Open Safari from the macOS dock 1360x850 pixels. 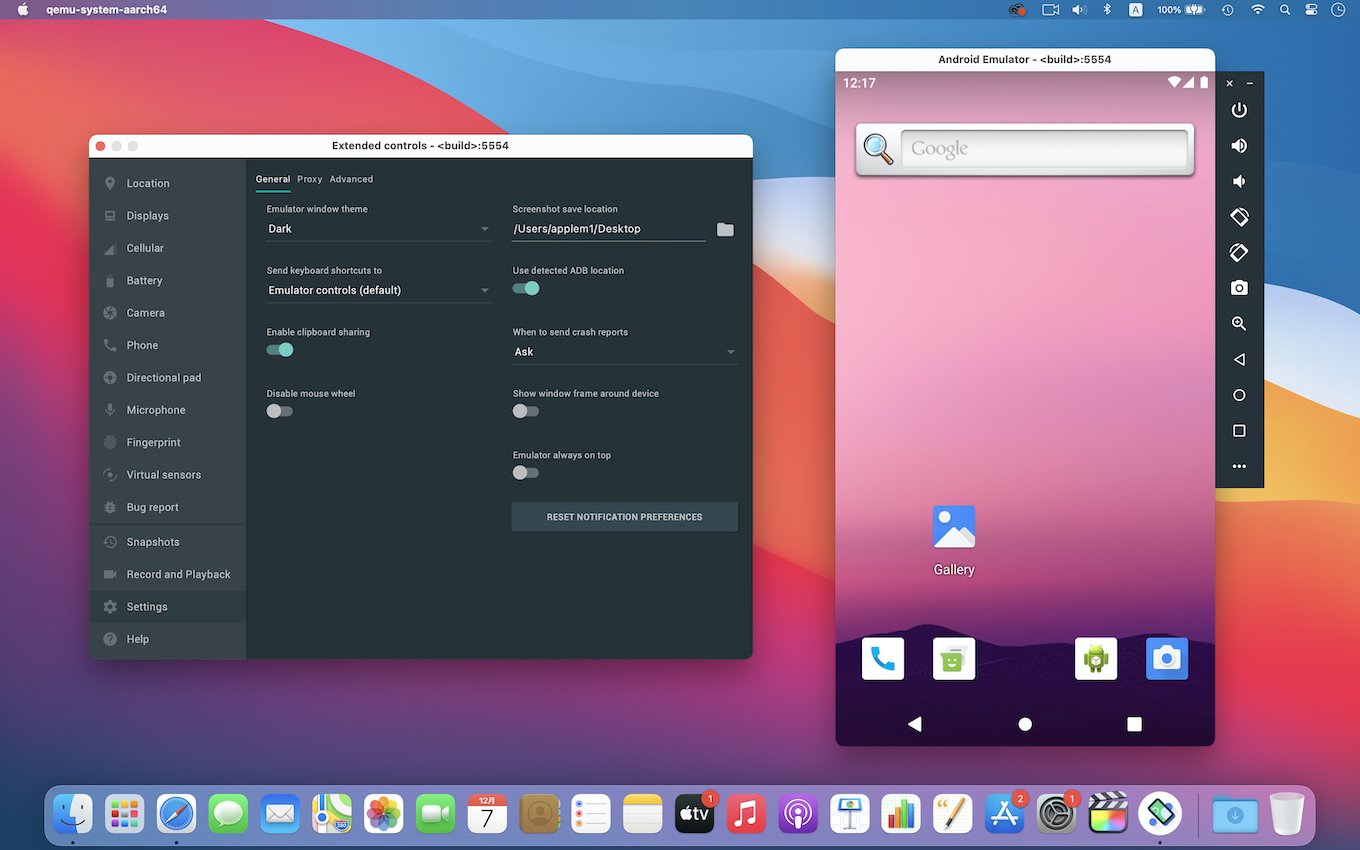click(x=176, y=814)
